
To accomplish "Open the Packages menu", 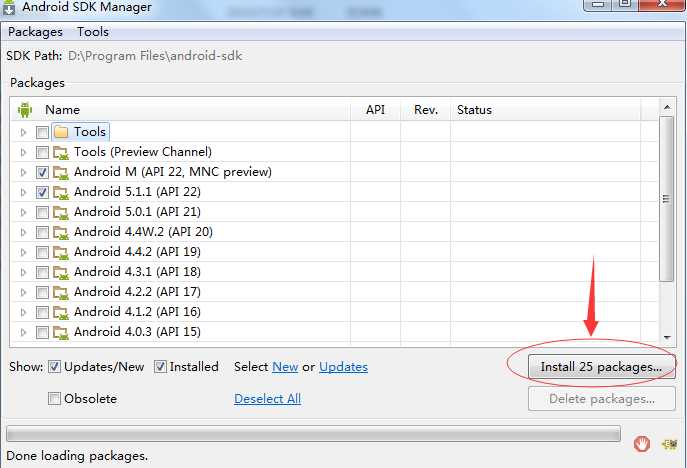I will tap(35, 32).
